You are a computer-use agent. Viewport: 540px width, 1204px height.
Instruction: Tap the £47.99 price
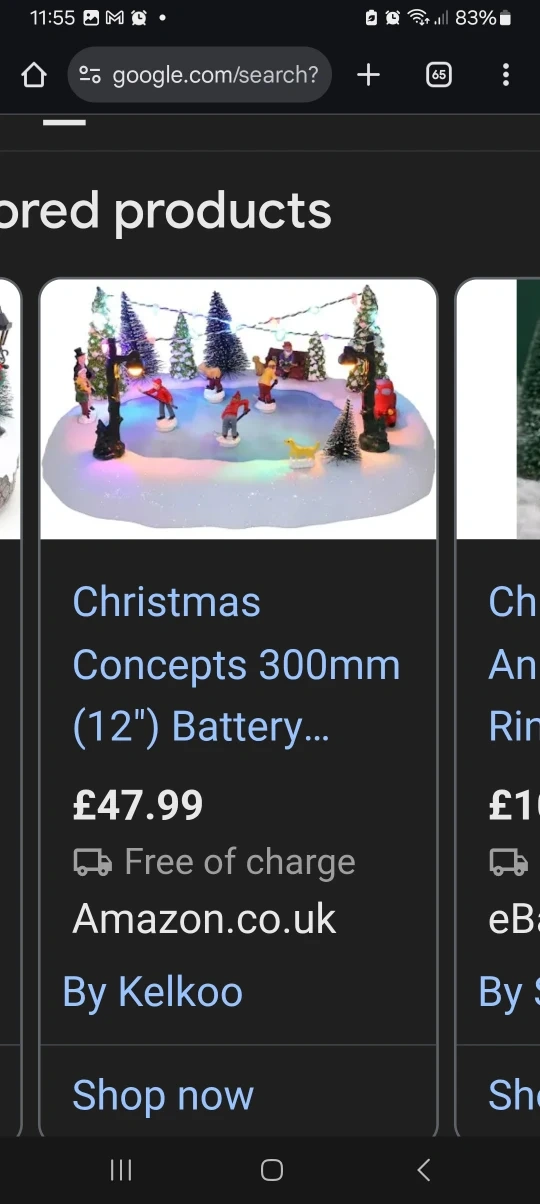click(138, 805)
